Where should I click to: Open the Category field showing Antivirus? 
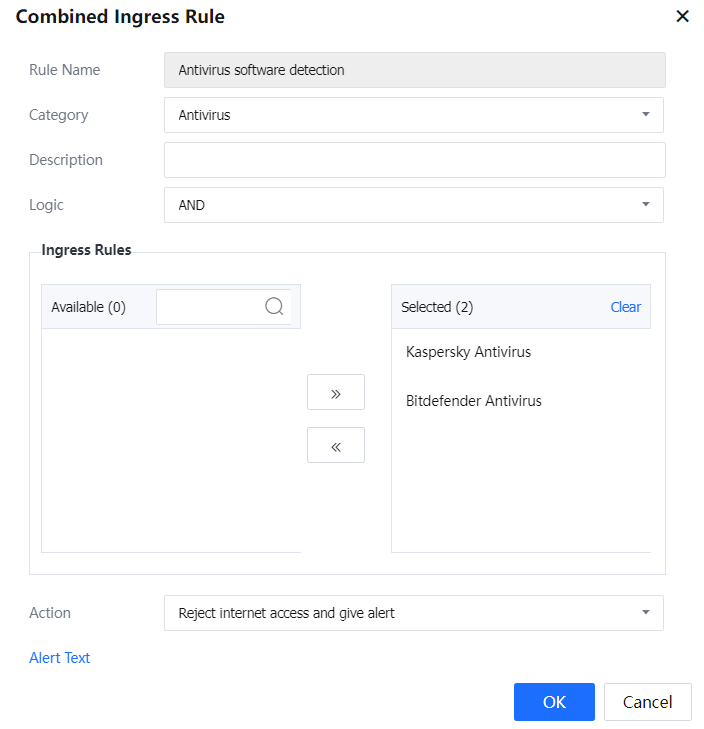[400, 115]
